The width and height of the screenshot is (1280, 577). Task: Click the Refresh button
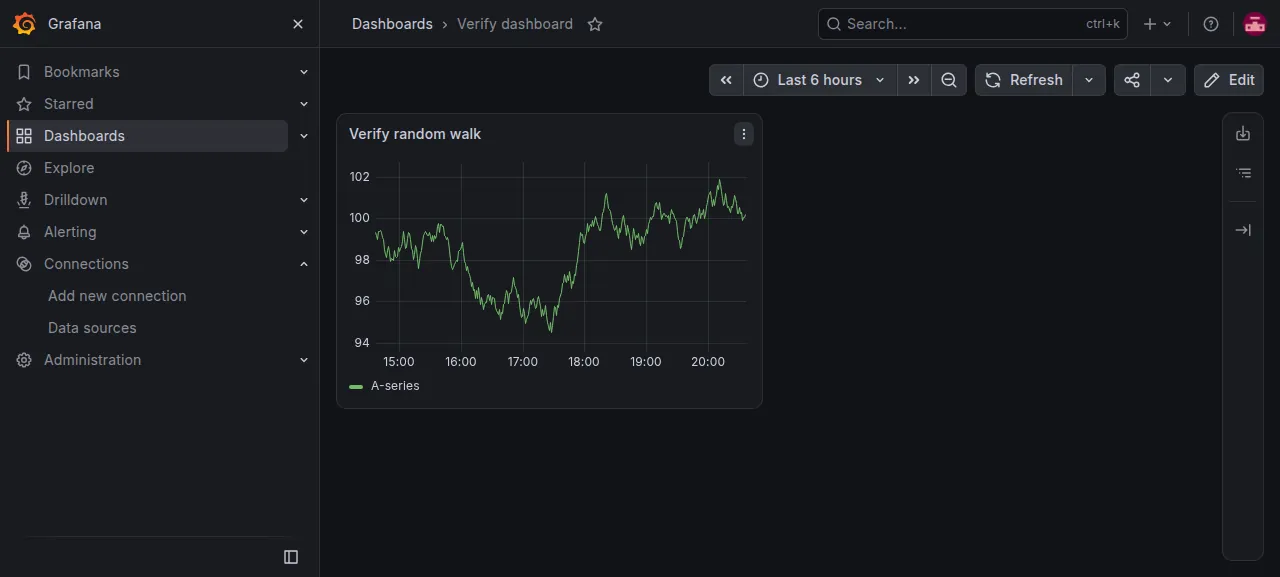point(1024,80)
